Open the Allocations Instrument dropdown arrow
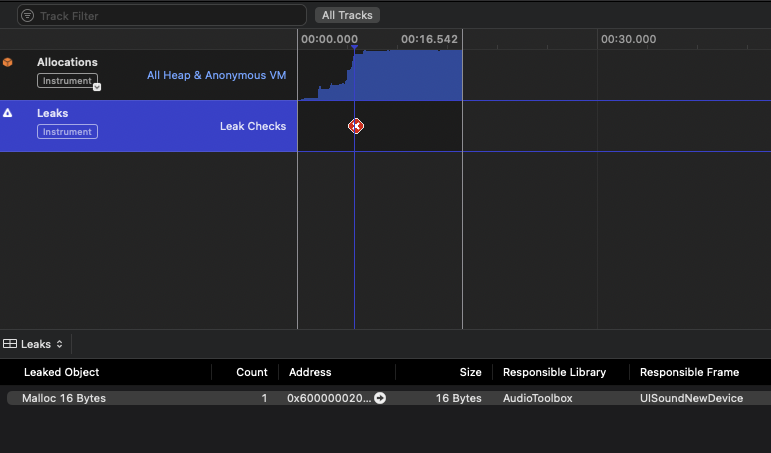 97,87
